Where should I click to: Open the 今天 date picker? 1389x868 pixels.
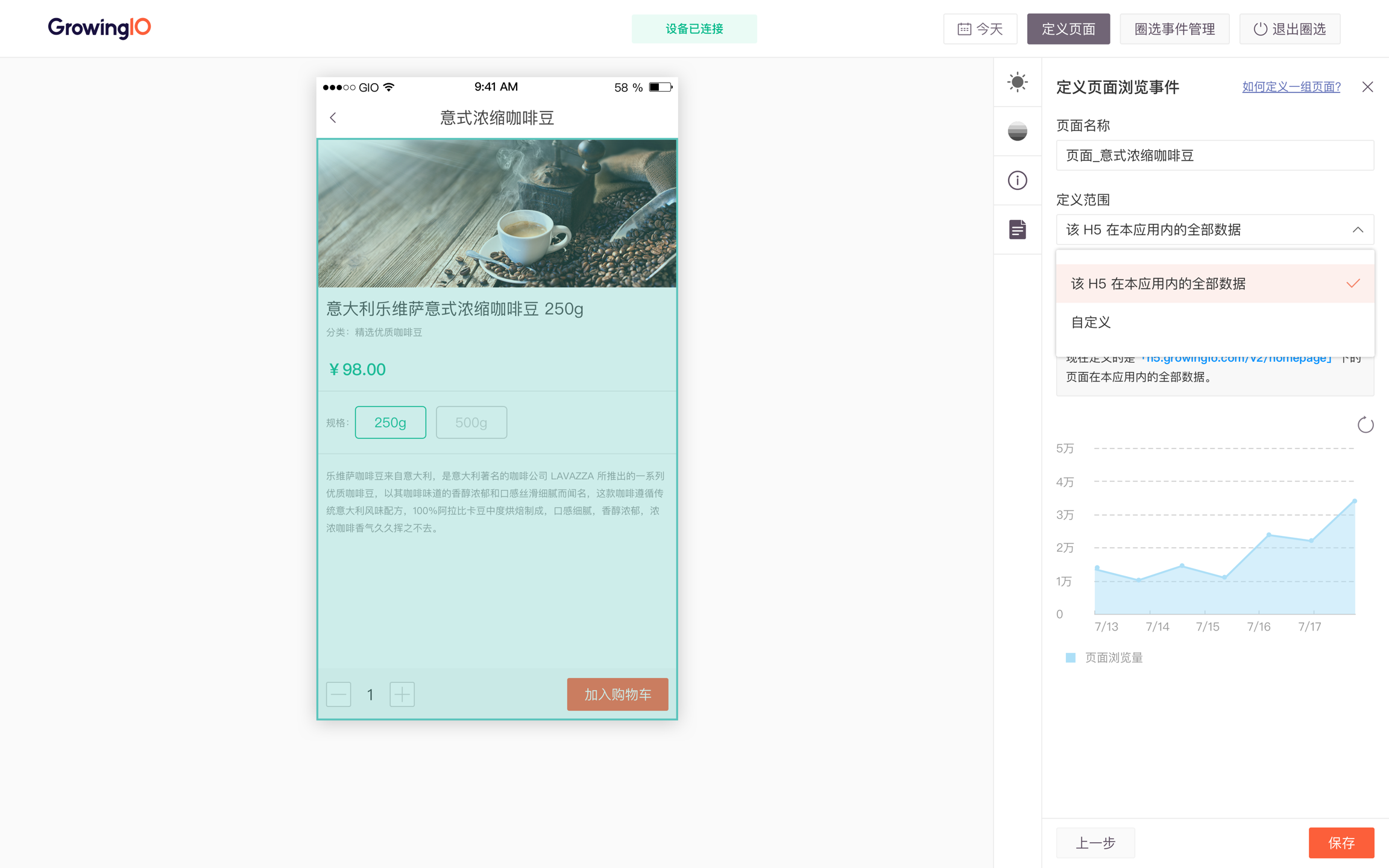click(x=980, y=29)
